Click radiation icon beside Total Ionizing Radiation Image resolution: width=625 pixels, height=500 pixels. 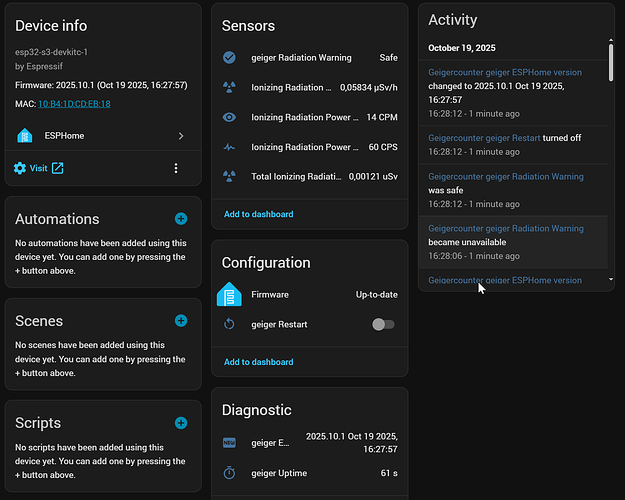click(229, 176)
